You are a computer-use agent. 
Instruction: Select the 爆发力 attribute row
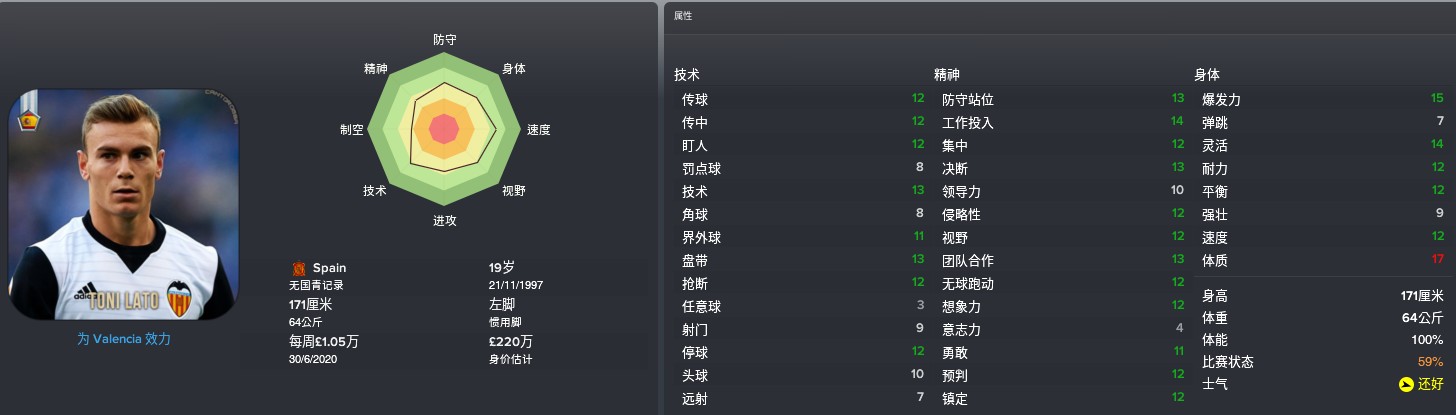pyautogui.click(x=1324, y=99)
